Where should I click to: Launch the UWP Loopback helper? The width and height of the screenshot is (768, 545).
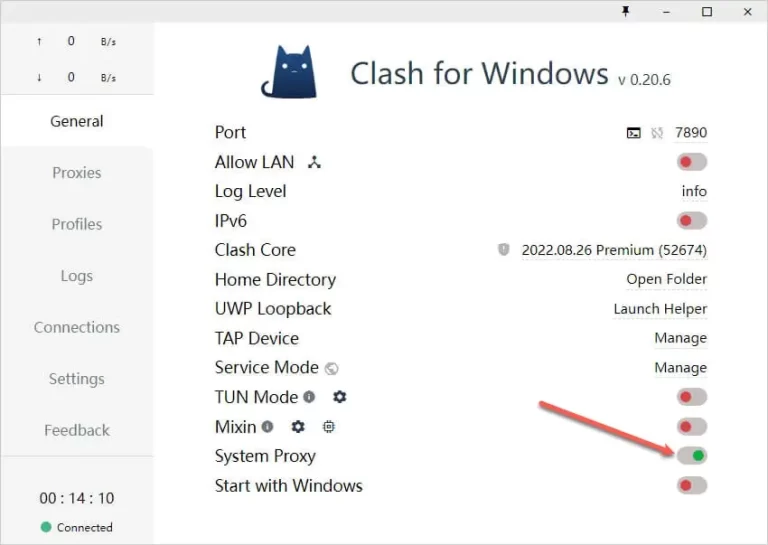(x=660, y=309)
